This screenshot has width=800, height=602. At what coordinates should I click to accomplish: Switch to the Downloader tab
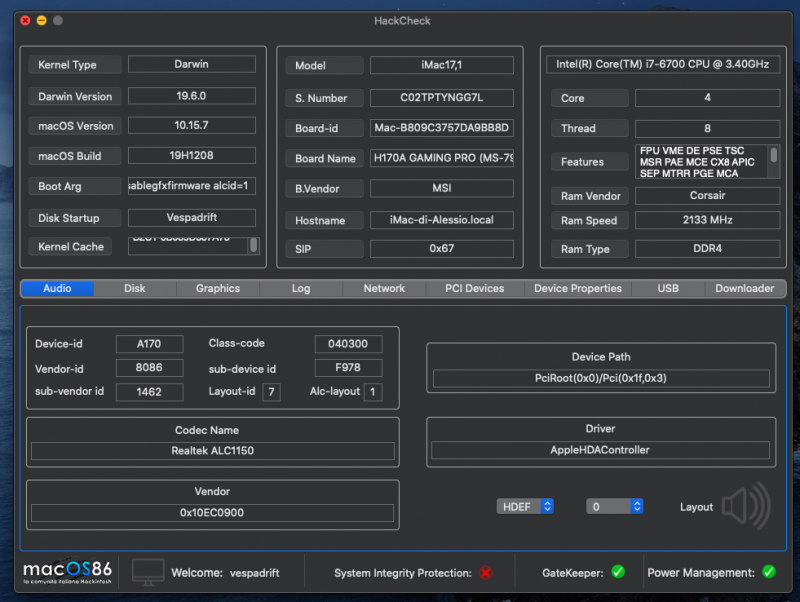(745, 288)
